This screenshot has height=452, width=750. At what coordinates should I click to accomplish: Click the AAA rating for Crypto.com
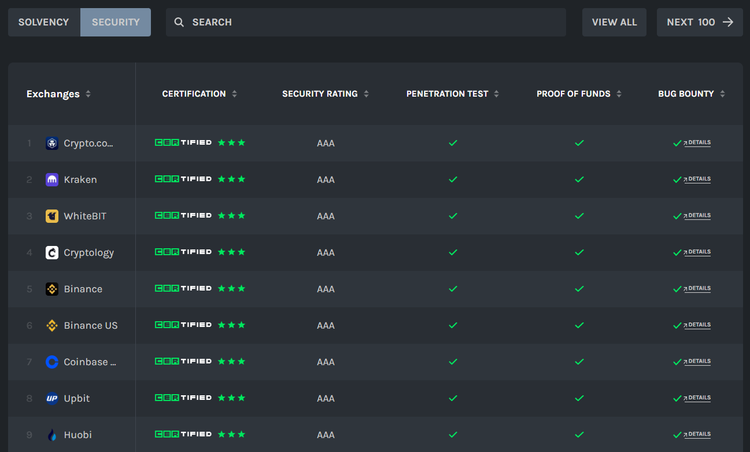click(x=326, y=143)
